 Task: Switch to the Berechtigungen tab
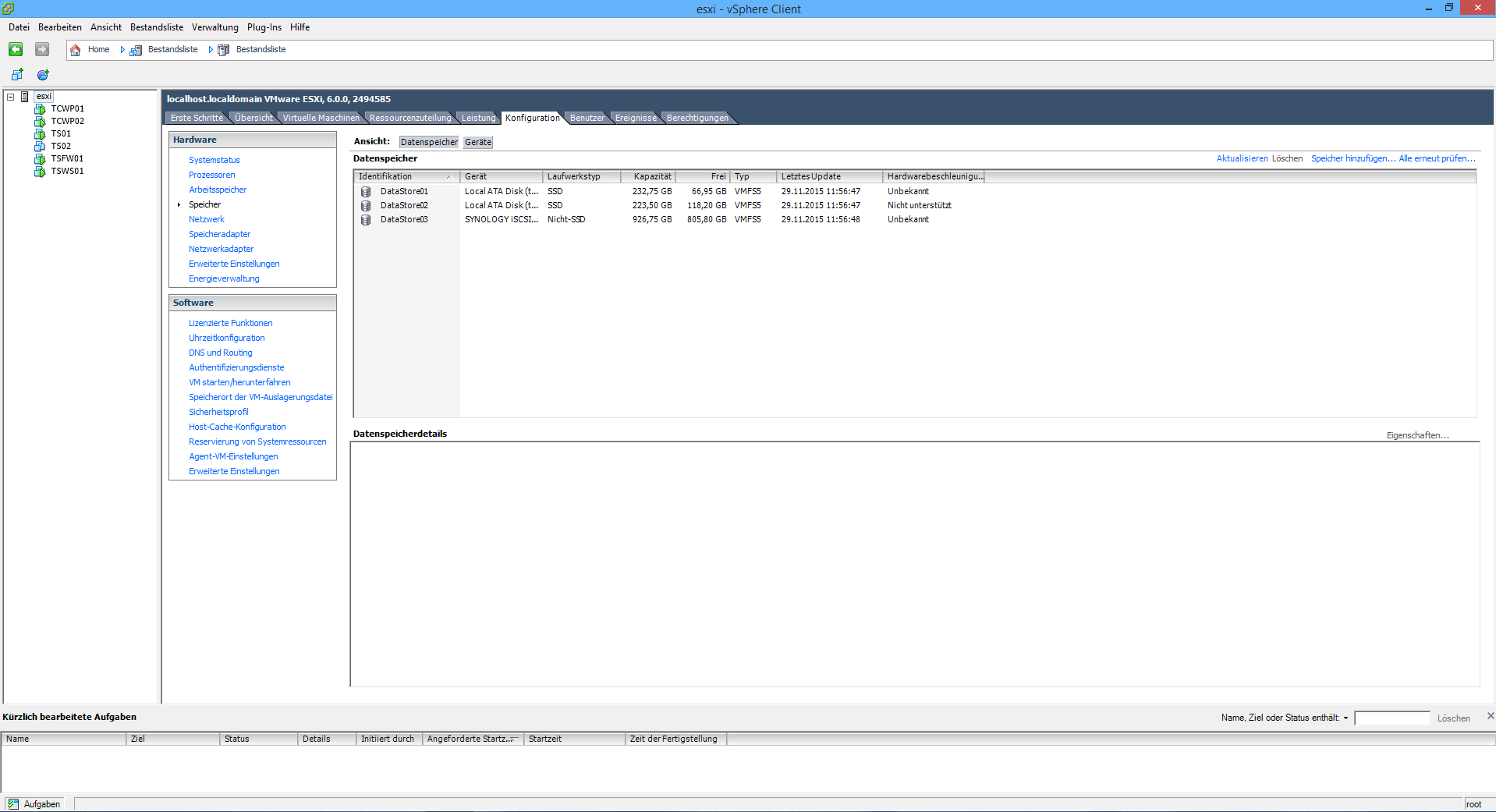point(697,118)
